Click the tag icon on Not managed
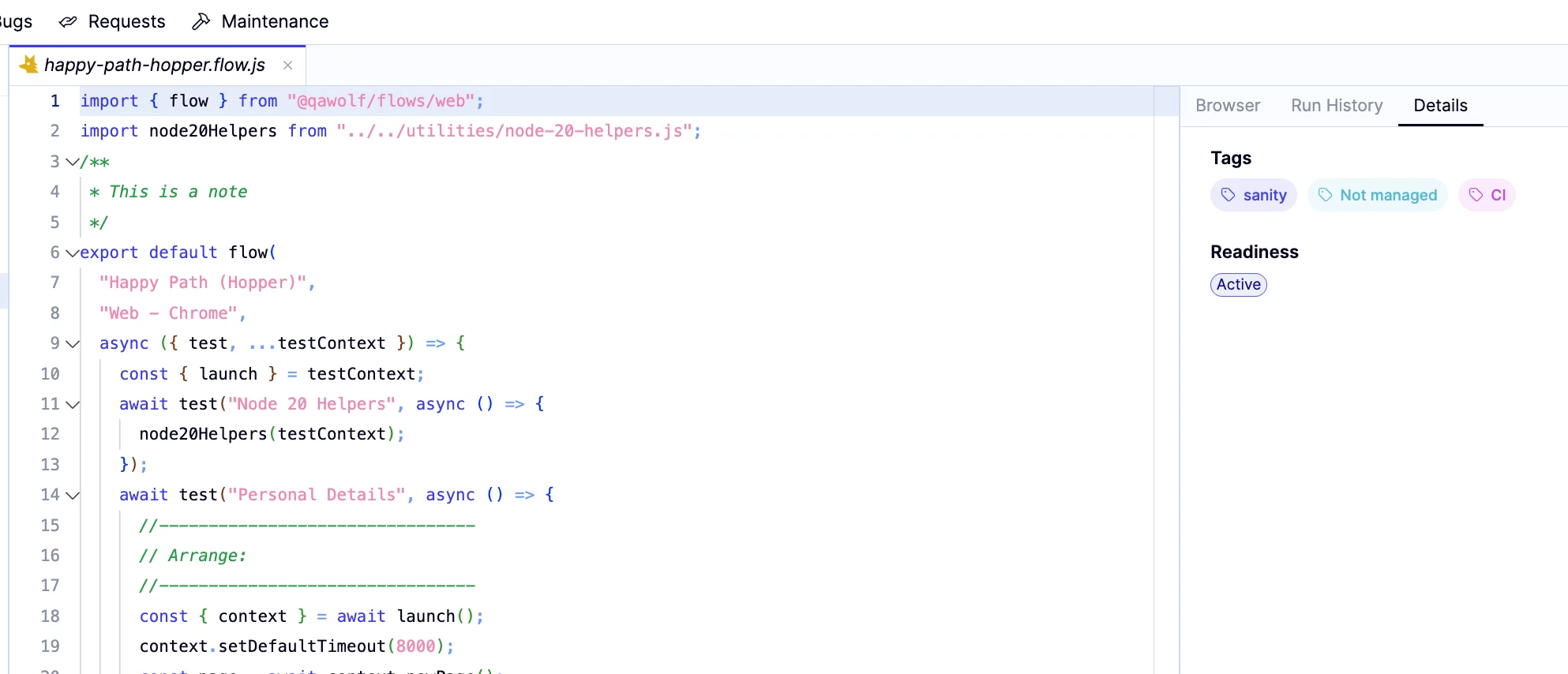Image resolution: width=1568 pixels, height=674 pixels. click(1326, 195)
